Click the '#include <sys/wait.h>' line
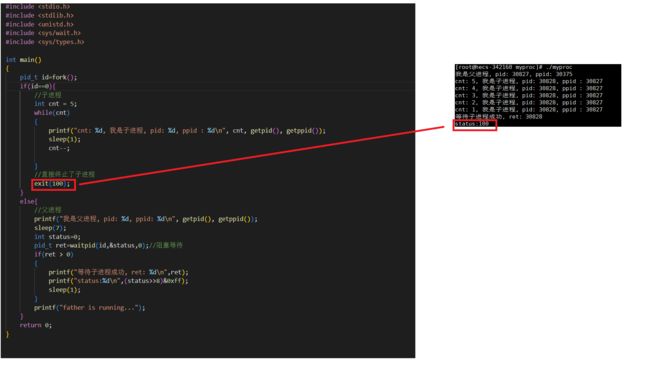Viewport: 650px width, 366px height. pyautogui.click(x=43, y=33)
